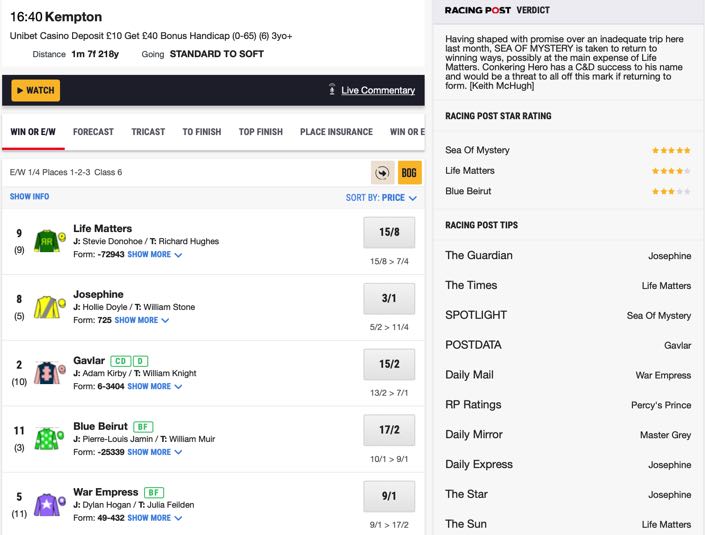Select the 3/1 odds for Josephine
Viewport: 705px width, 535px height.
tap(389, 299)
